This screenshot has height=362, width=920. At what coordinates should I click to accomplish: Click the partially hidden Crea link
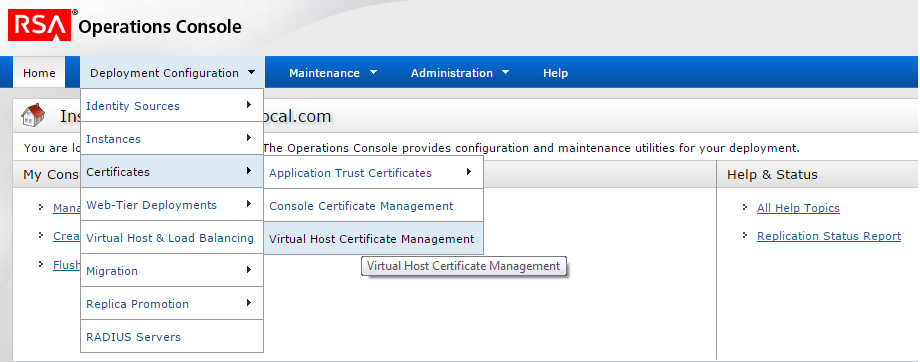pyautogui.click(x=66, y=236)
